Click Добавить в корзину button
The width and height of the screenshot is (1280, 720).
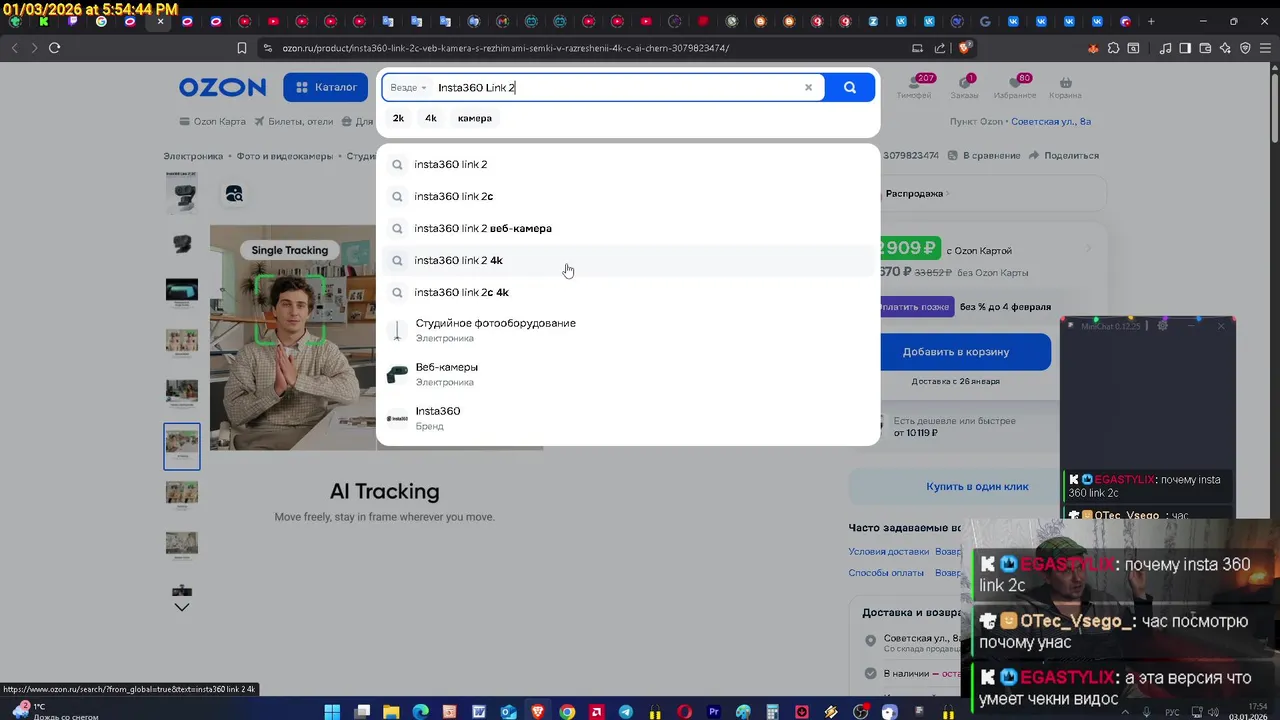[965, 352]
